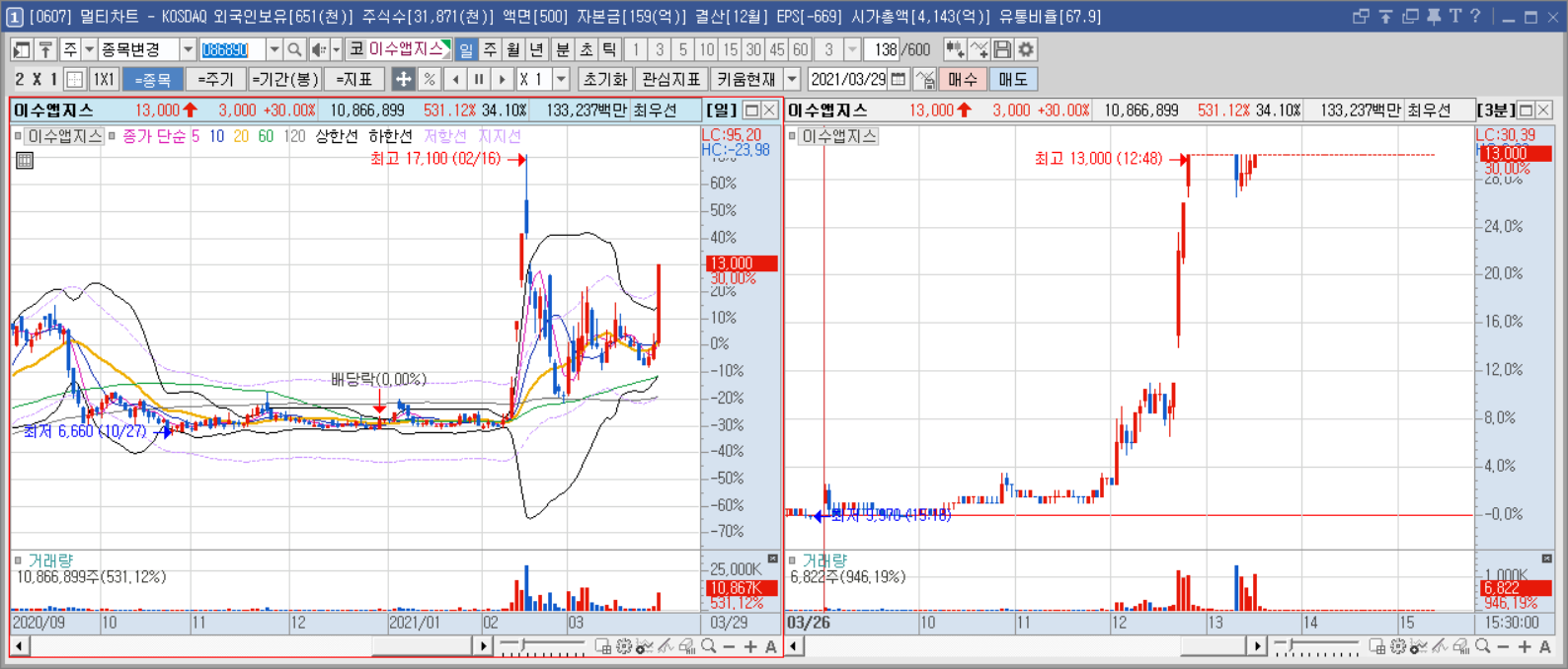Open the minute interval 3 dropdown arrow

pyautogui.click(x=853, y=49)
